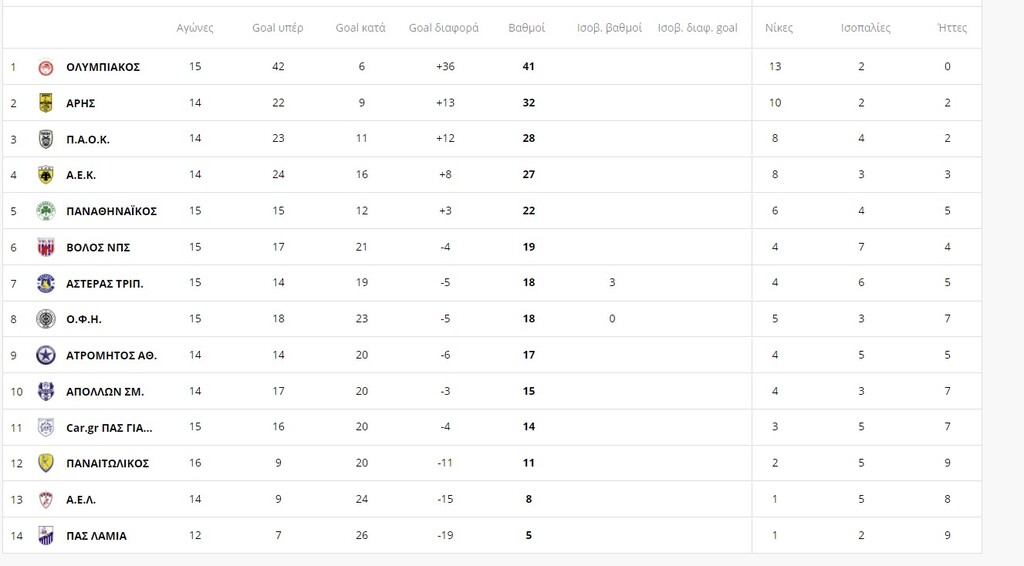The width and height of the screenshot is (1024, 566).
Task: Open the Α.Ε.Λ. team name link
Action: click(x=81, y=500)
